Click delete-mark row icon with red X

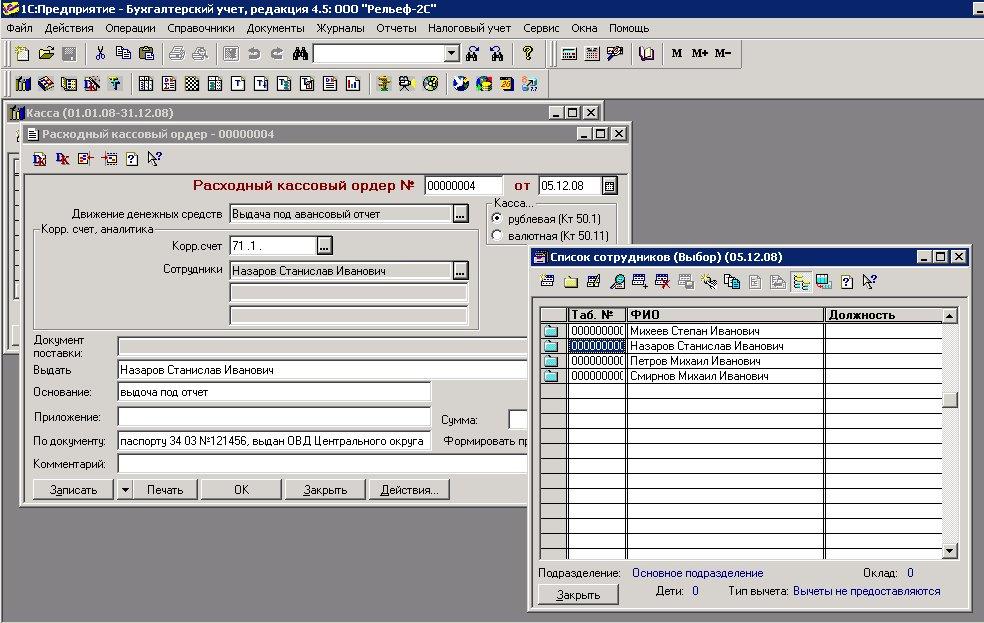coord(663,282)
